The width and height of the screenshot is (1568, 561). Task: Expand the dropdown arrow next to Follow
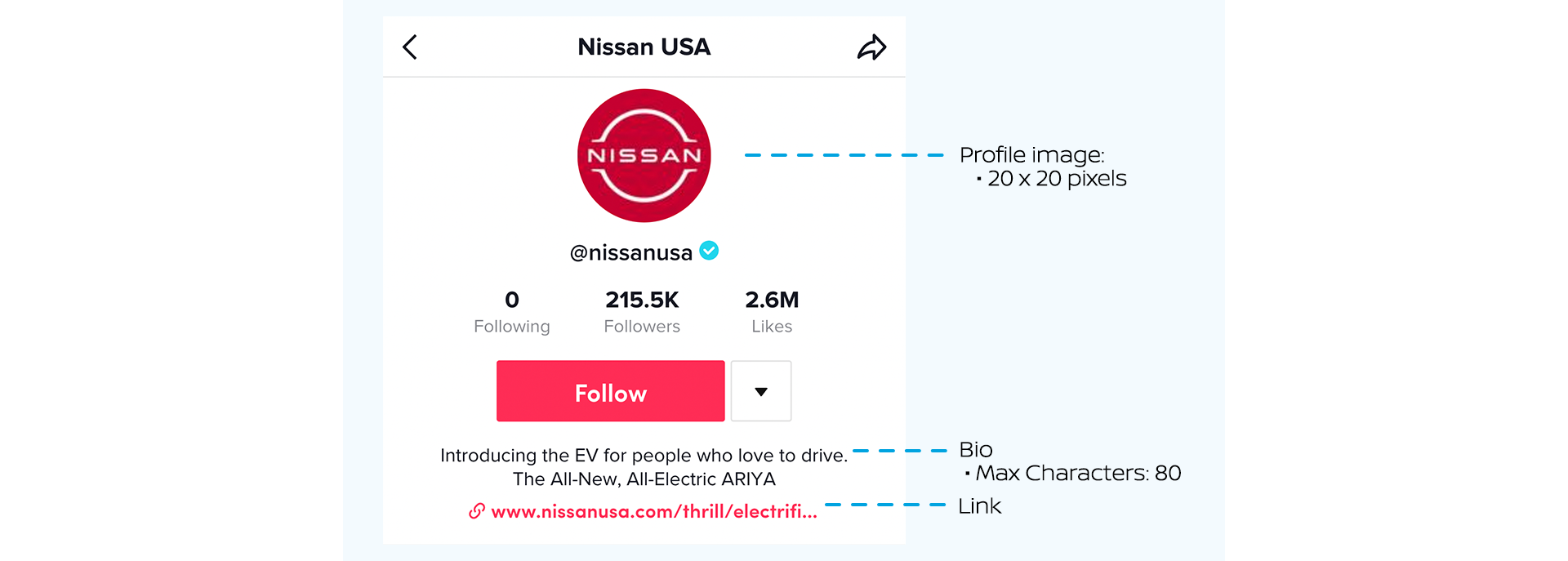coord(761,391)
